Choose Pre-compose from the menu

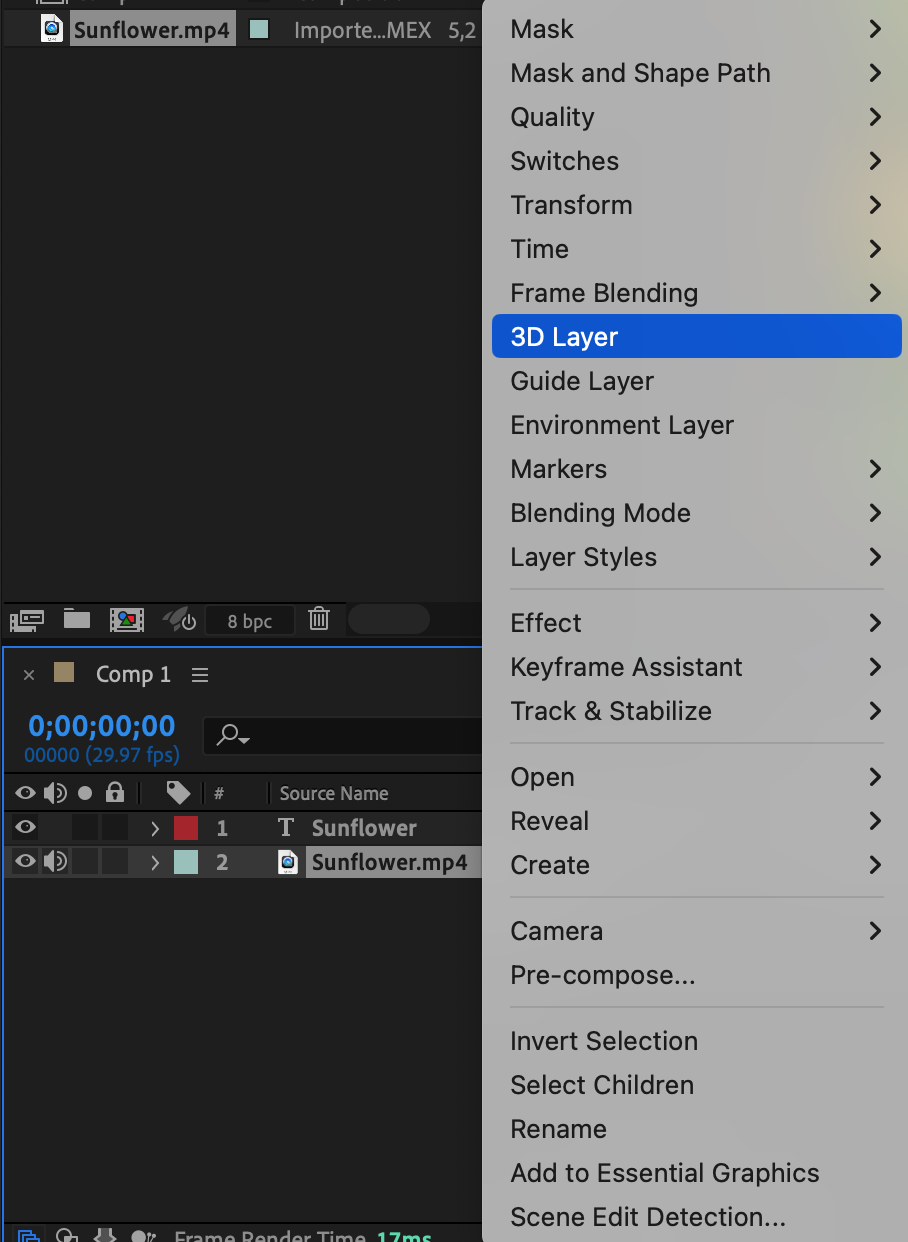coord(602,975)
